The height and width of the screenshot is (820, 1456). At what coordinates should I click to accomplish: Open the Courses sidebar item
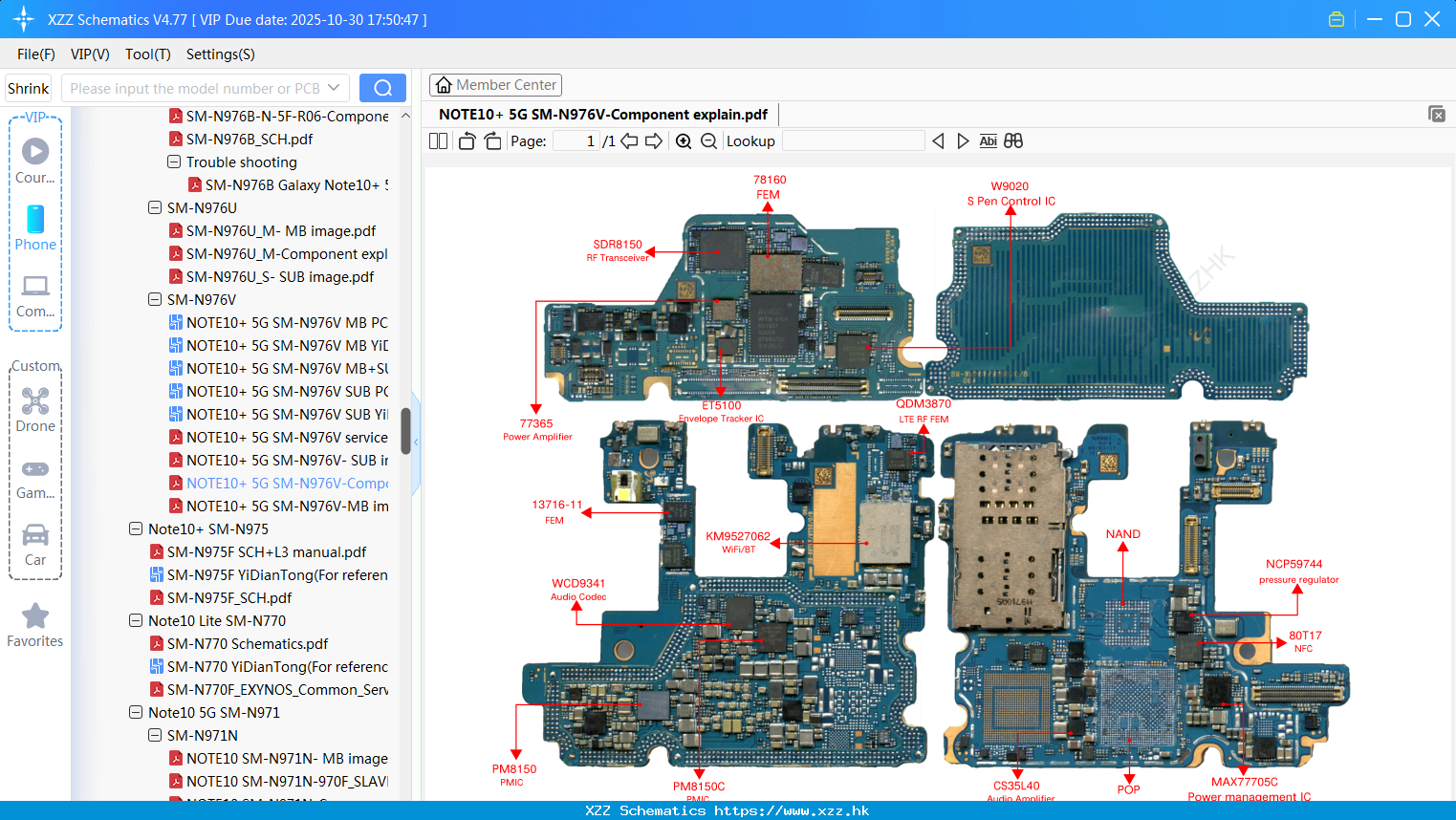35,162
